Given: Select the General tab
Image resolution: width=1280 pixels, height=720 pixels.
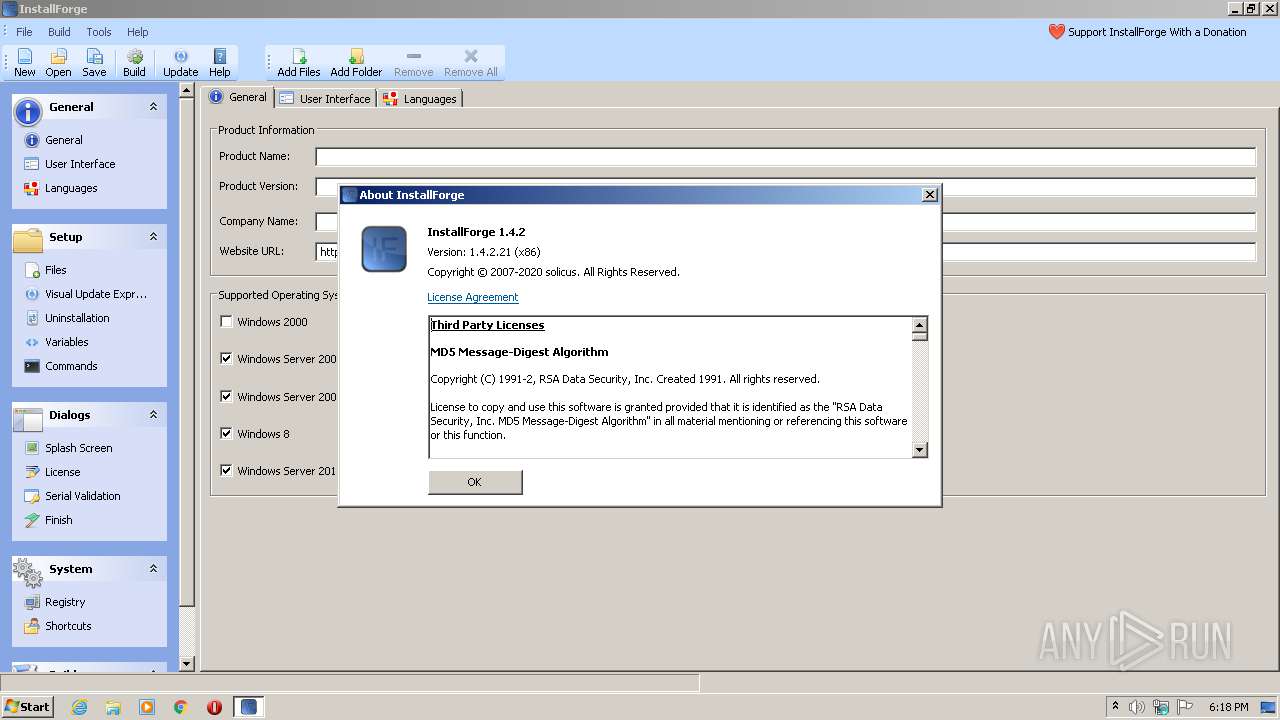Looking at the screenshot, I should click(x=238, y=97).
